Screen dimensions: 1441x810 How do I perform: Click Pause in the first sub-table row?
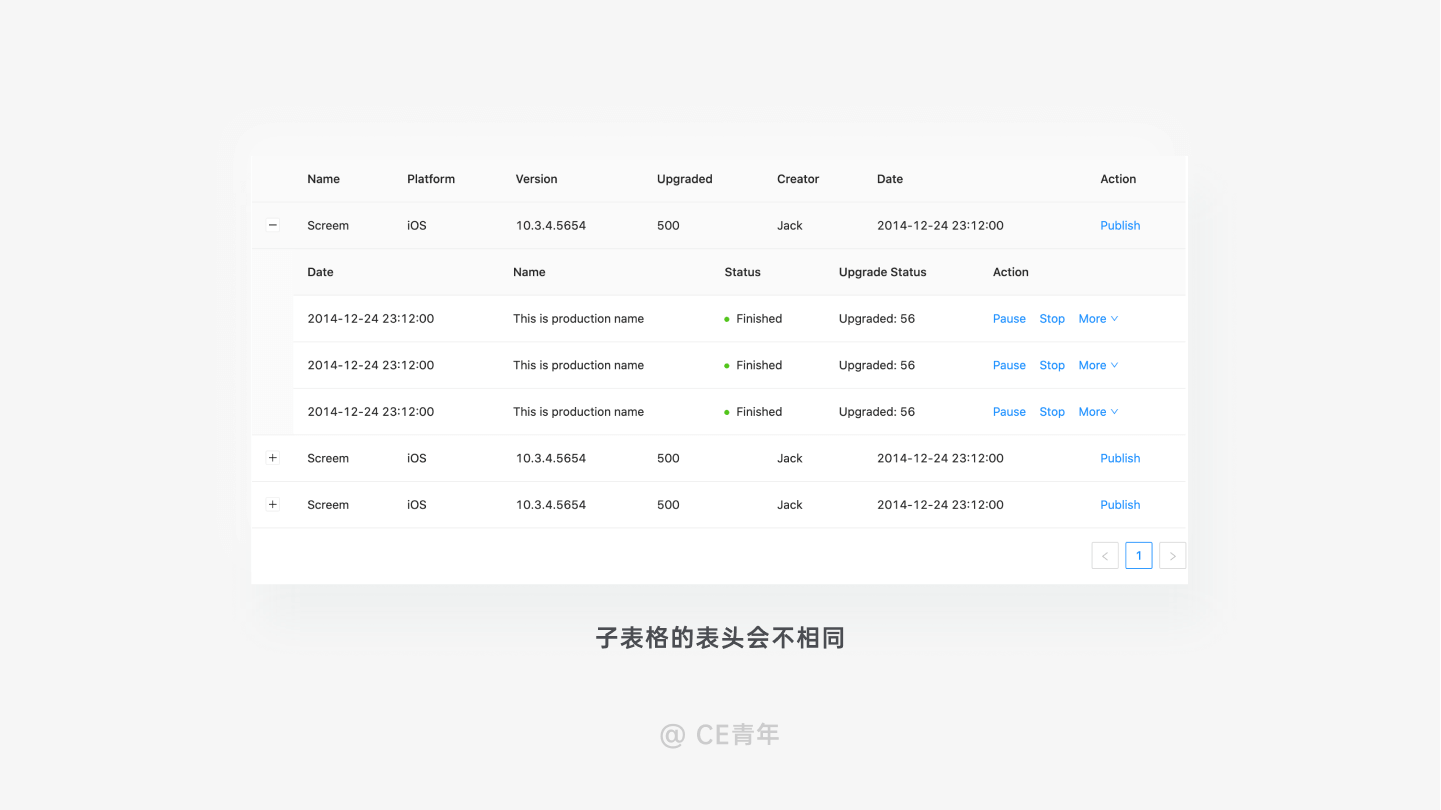point(1009,319)
